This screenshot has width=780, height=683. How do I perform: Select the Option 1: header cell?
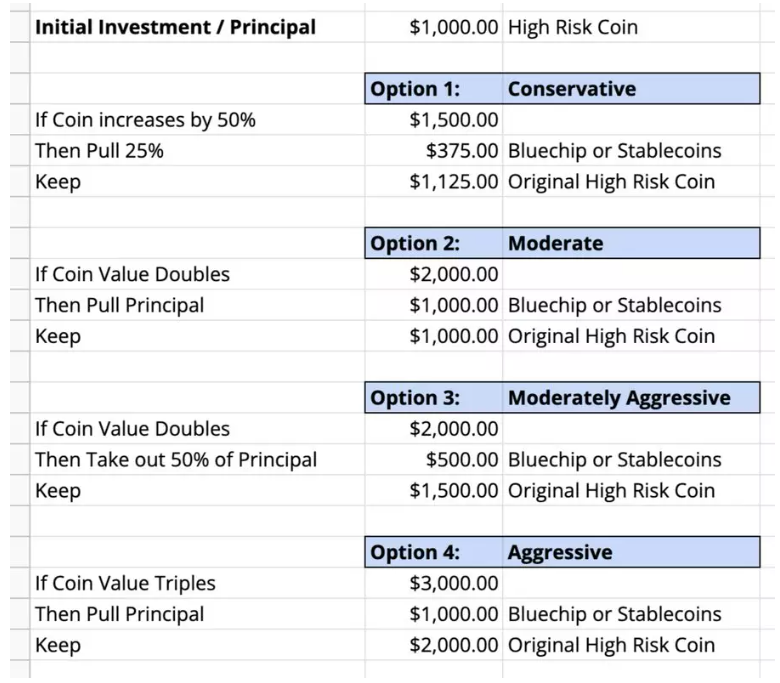433,89
